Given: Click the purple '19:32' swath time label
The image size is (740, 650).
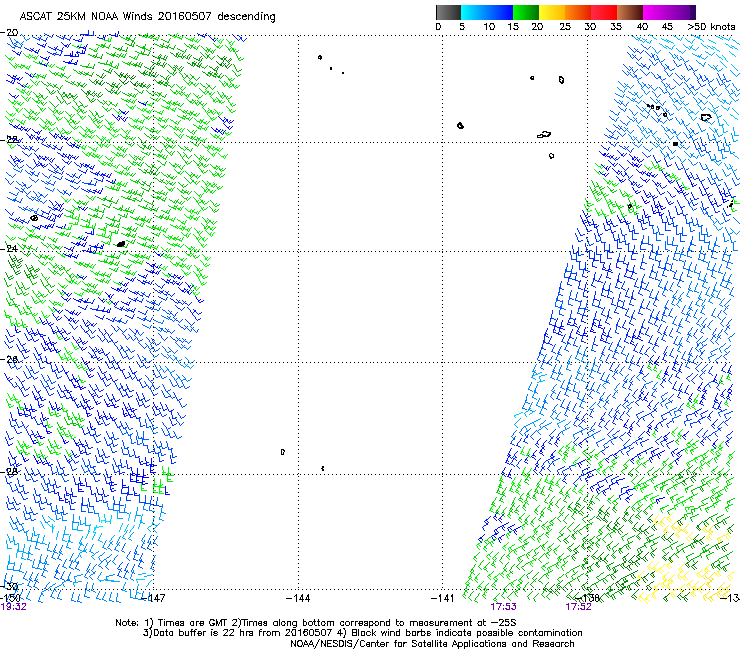Looking at the screenshot, I should click(x=13, y=607).
